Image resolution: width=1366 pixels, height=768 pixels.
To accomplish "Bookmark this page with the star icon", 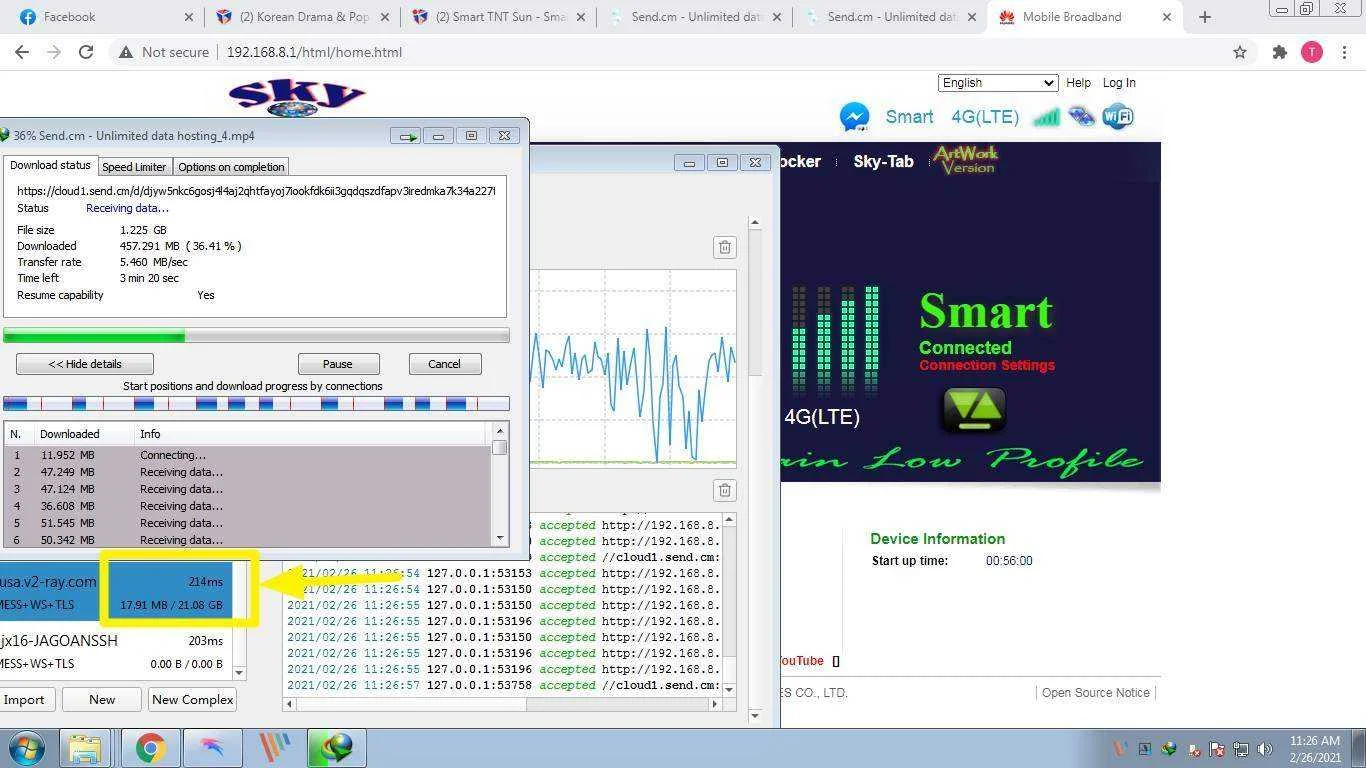I will click(1240, 52).
